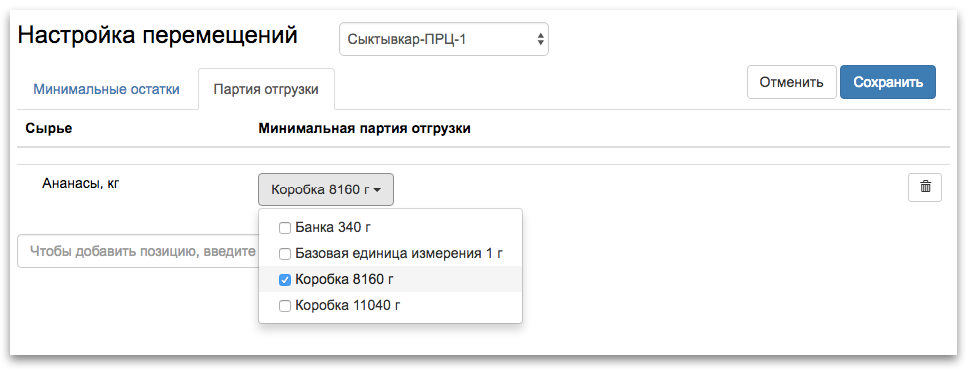Focus the add-position search input field
974x373 pixels.
point(138,251)
